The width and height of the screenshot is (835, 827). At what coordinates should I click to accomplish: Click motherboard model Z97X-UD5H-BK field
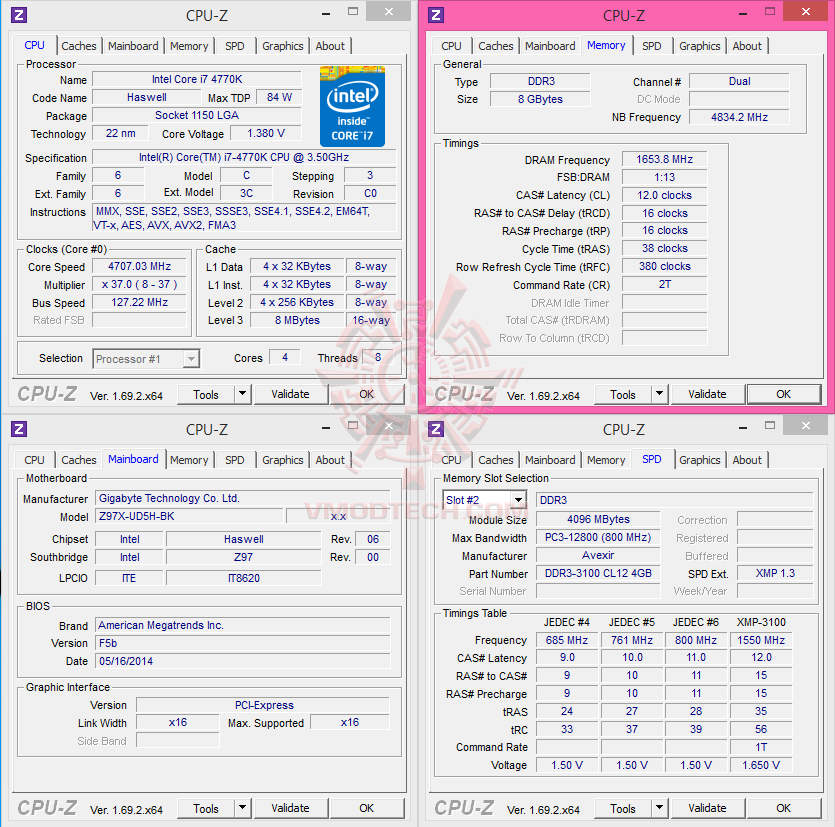click(x=190, y=516)
